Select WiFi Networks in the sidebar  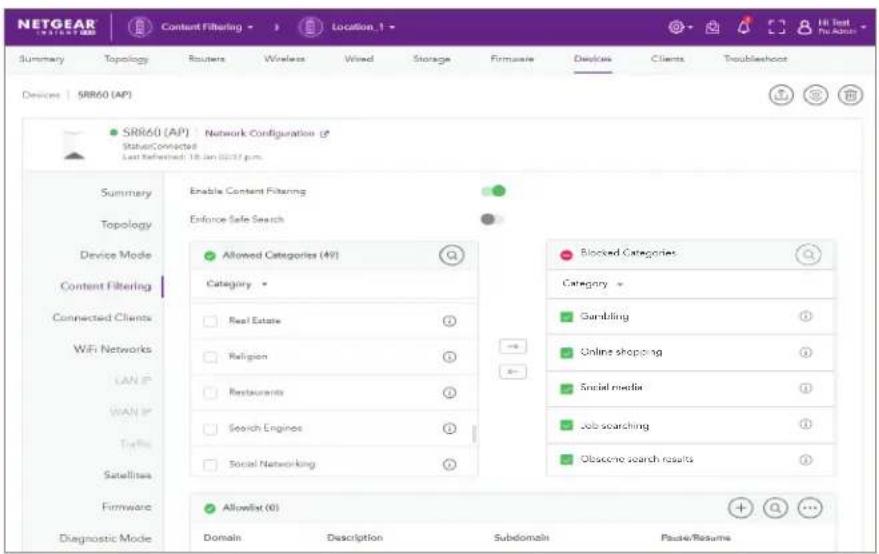coord(113,349)
